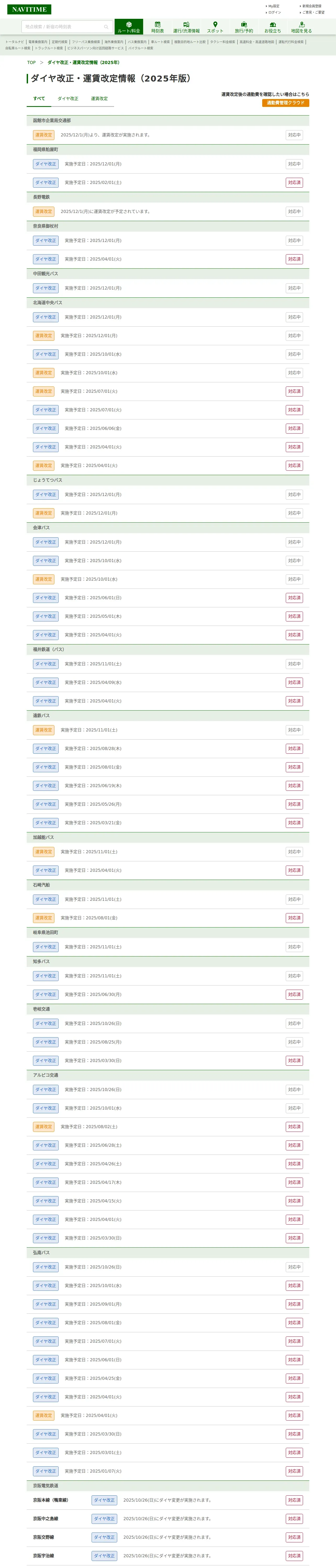
Task: Open the My設定 link
Action: pos(274,6)
